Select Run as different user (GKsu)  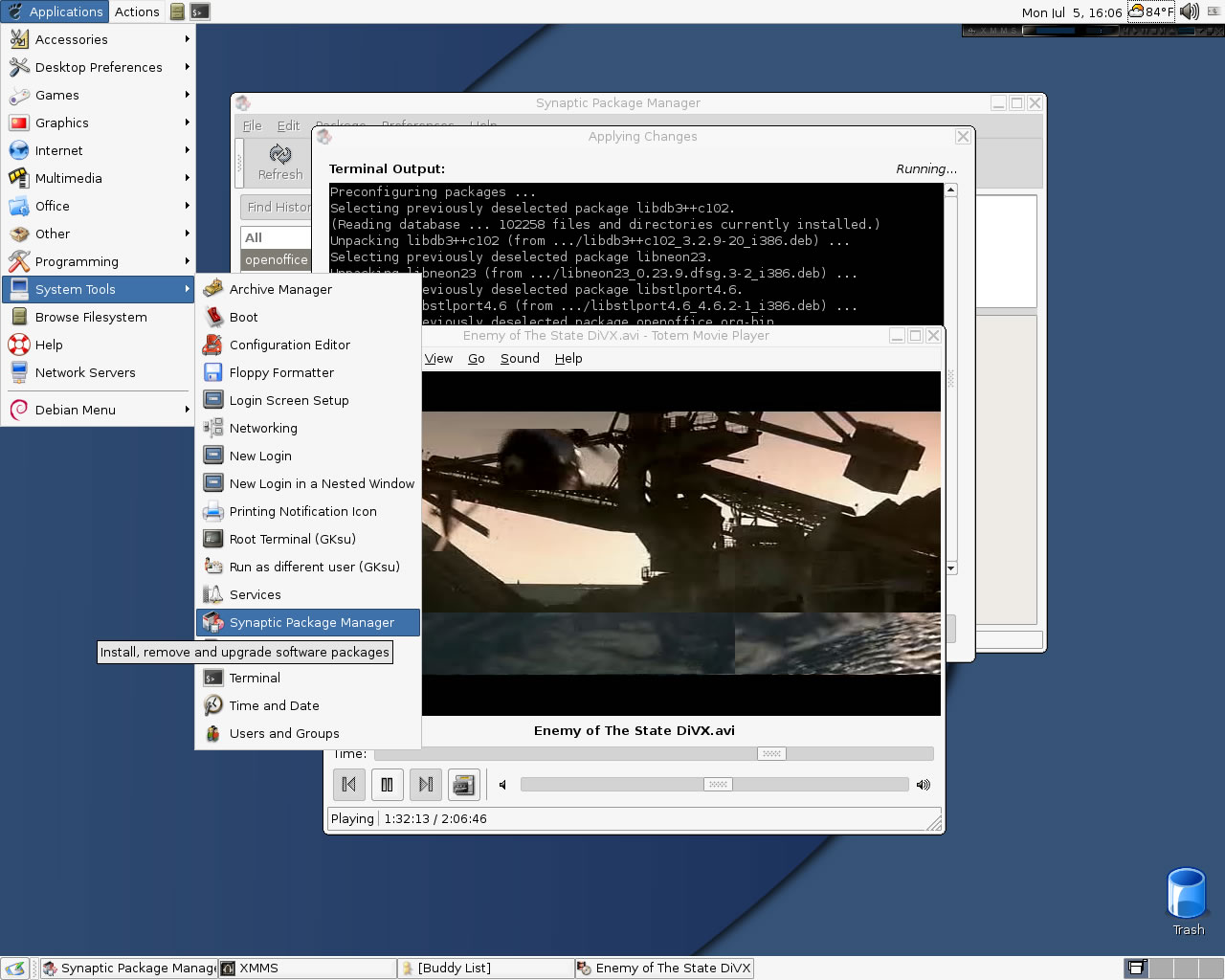pos(308,567)
